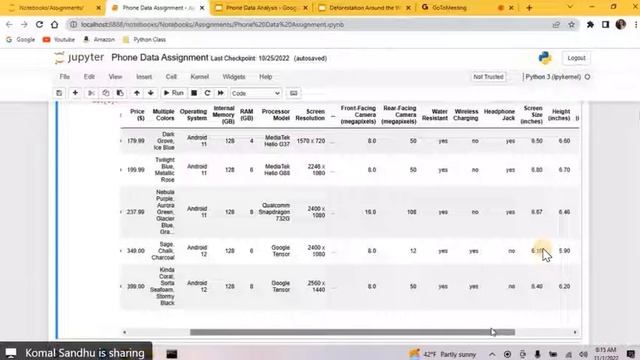Open the Help menu in Jupyter
Screen dimensions: 640x360
pos(265,77)
